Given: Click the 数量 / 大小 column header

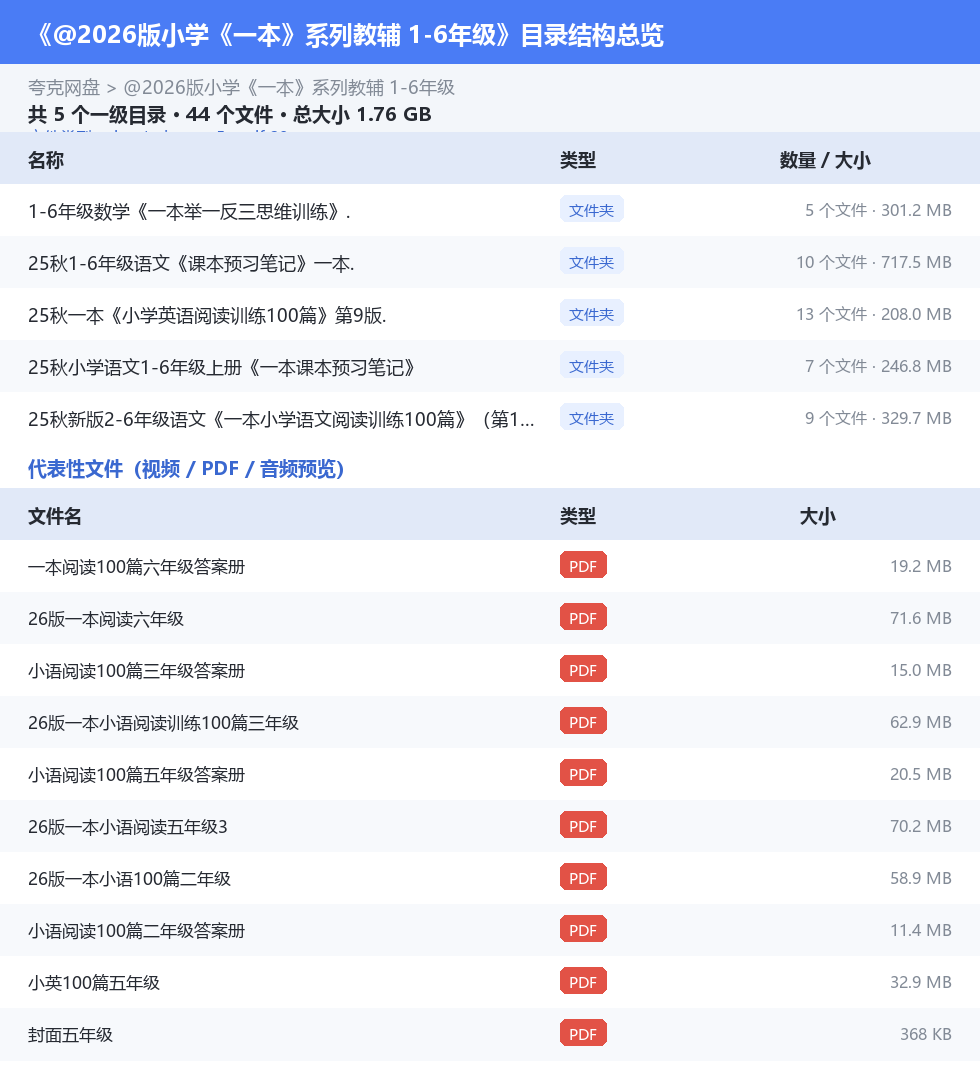Looking at the screenshot, I should [x=825, y=160].
